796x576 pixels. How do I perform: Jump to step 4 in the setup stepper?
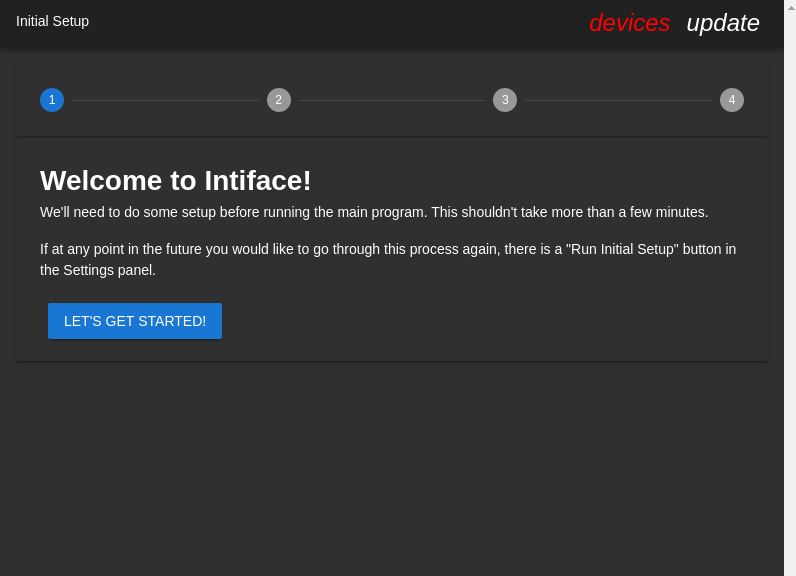(732, 100)
